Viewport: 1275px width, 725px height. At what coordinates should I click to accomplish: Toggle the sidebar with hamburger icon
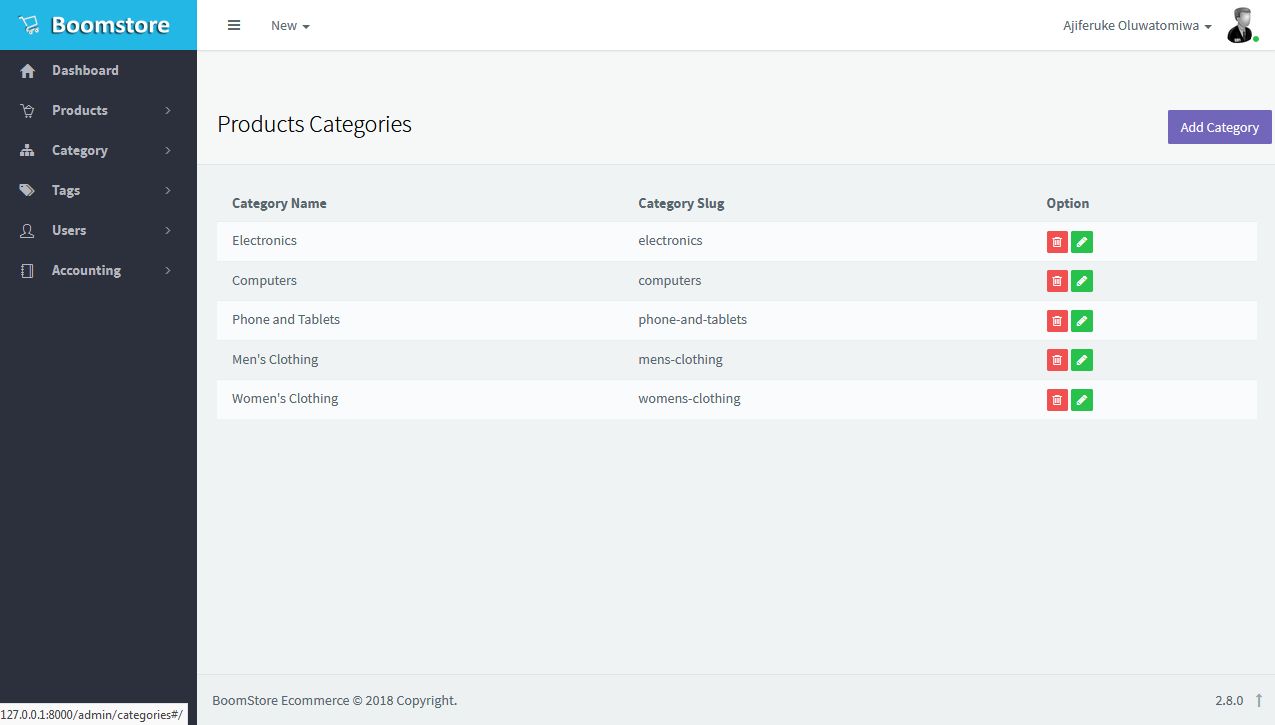pos(234,25)
